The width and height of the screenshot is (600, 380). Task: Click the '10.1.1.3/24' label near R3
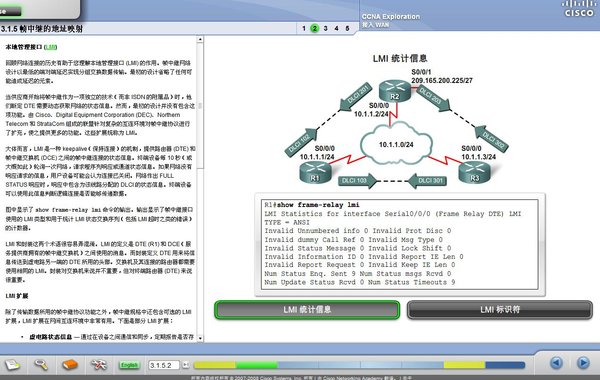point(478,157)
